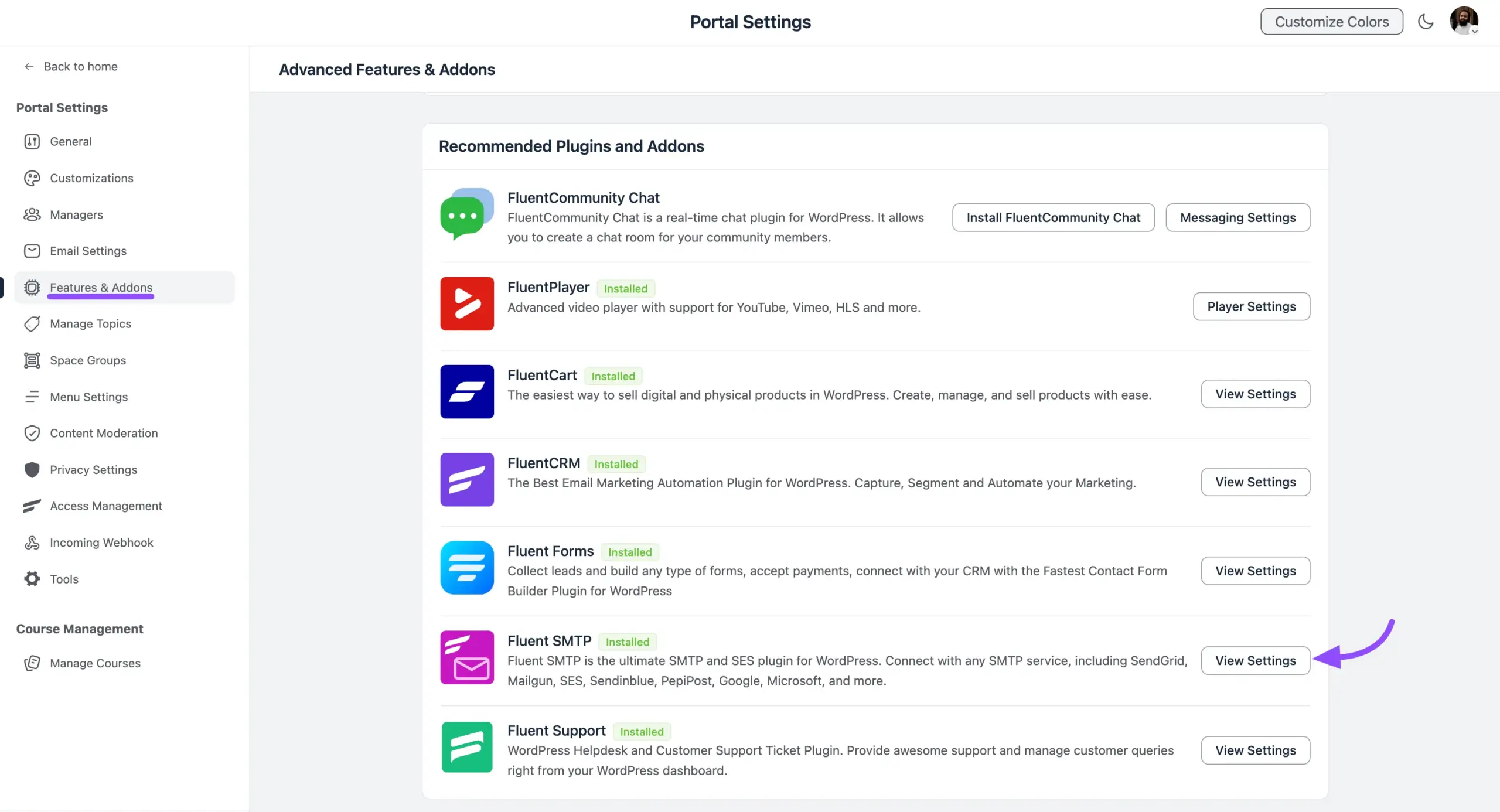
Task: Click the Managers people icon
Action: click(32, 214)
